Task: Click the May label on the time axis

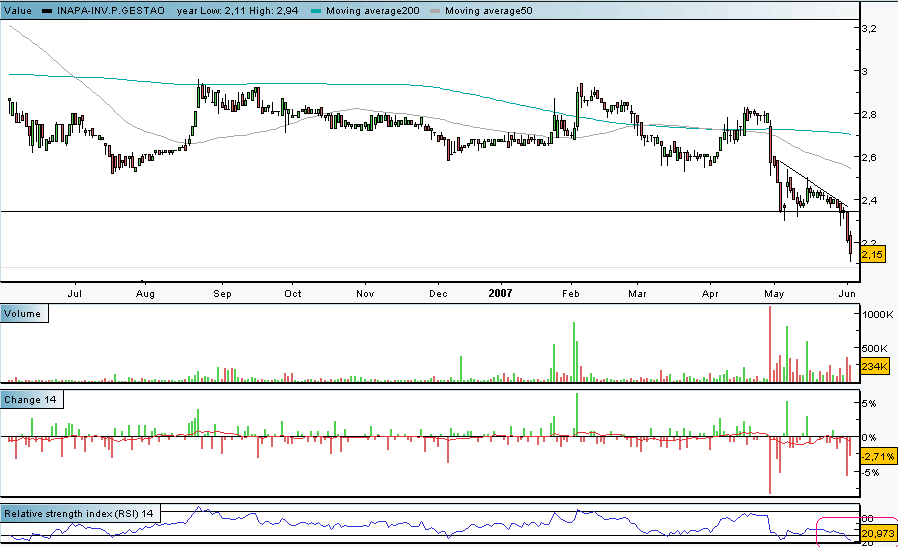Action: [774, 293]
